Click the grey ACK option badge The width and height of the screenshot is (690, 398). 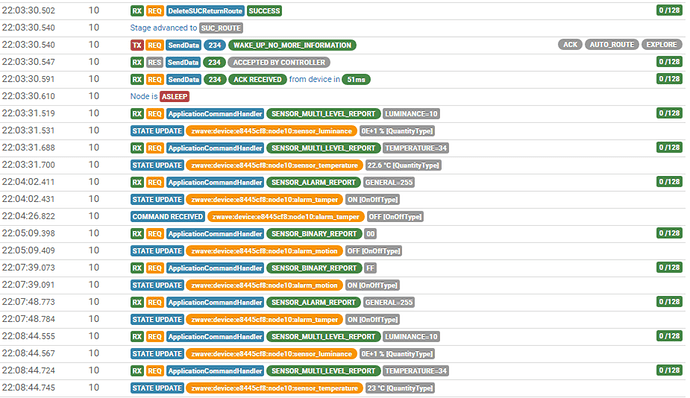pyautogui.click(x=570, y=44)
